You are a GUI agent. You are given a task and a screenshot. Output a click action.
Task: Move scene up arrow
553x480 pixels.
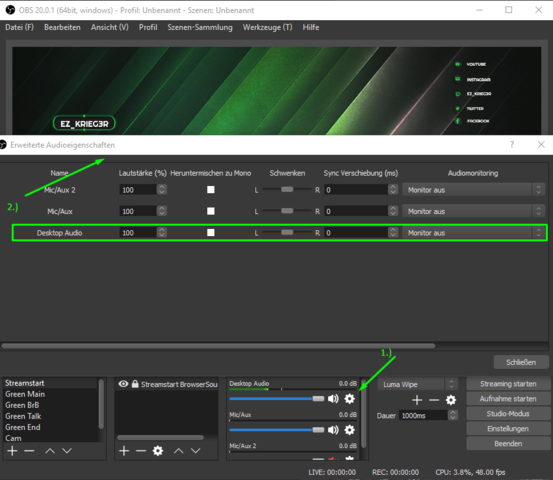(x=50, y=451)
